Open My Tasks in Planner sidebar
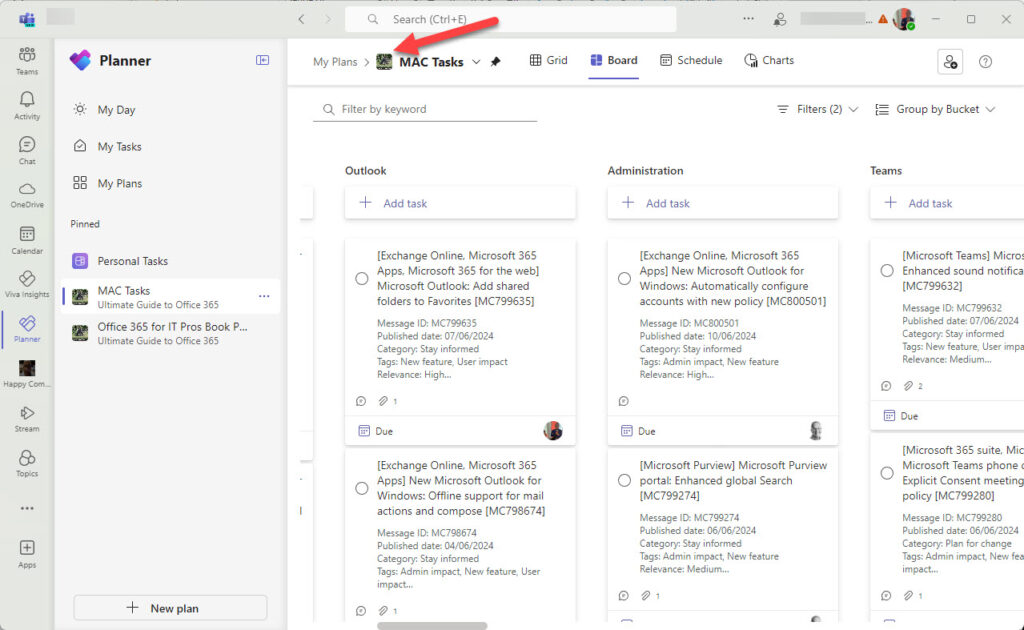 point(170,146)
